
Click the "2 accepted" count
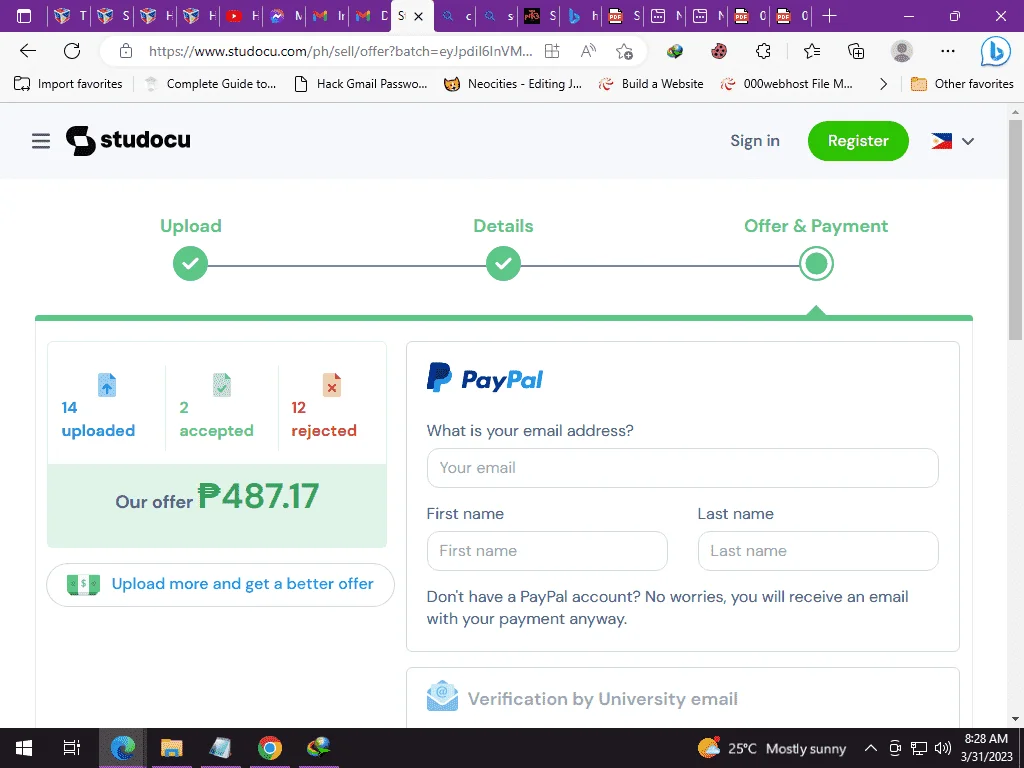pos(216,419)
